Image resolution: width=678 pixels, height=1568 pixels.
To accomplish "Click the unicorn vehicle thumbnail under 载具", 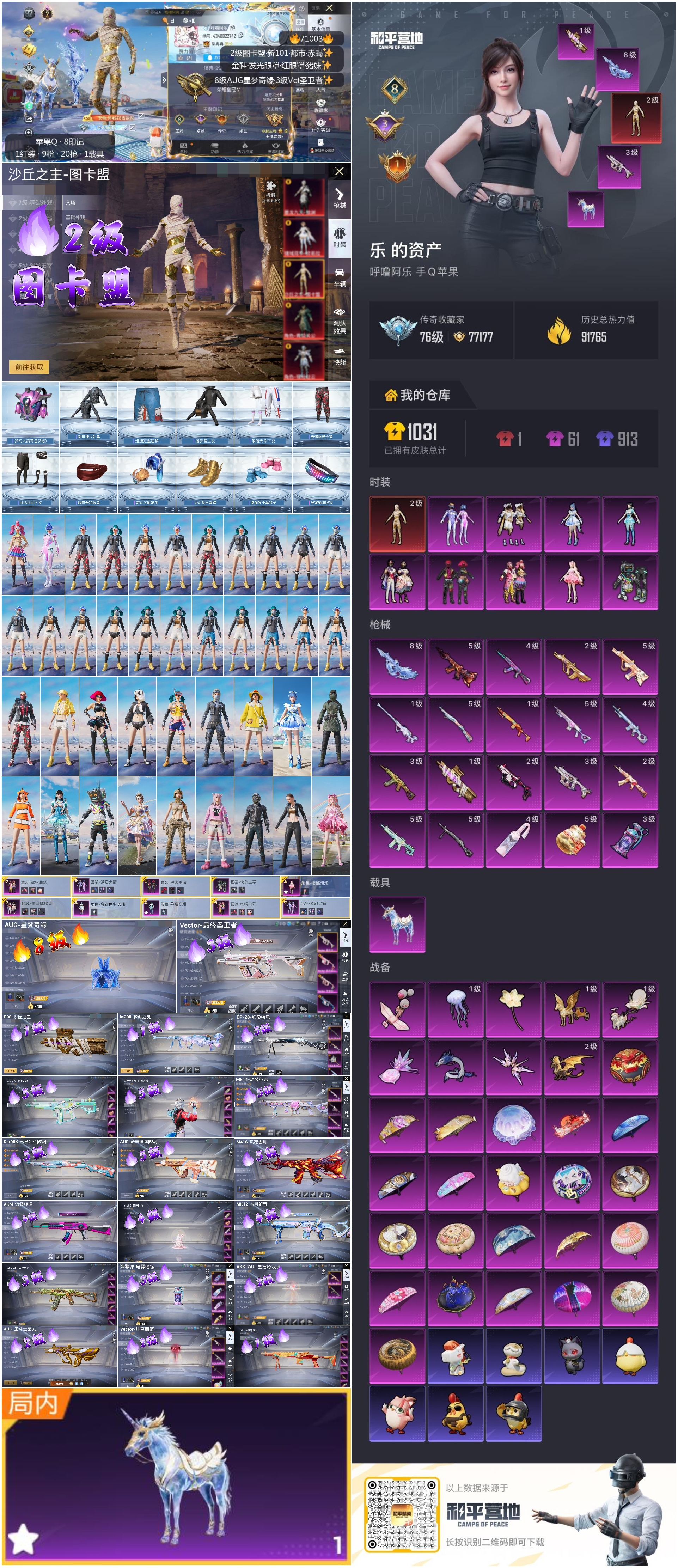I will click(x=397, y=924).
